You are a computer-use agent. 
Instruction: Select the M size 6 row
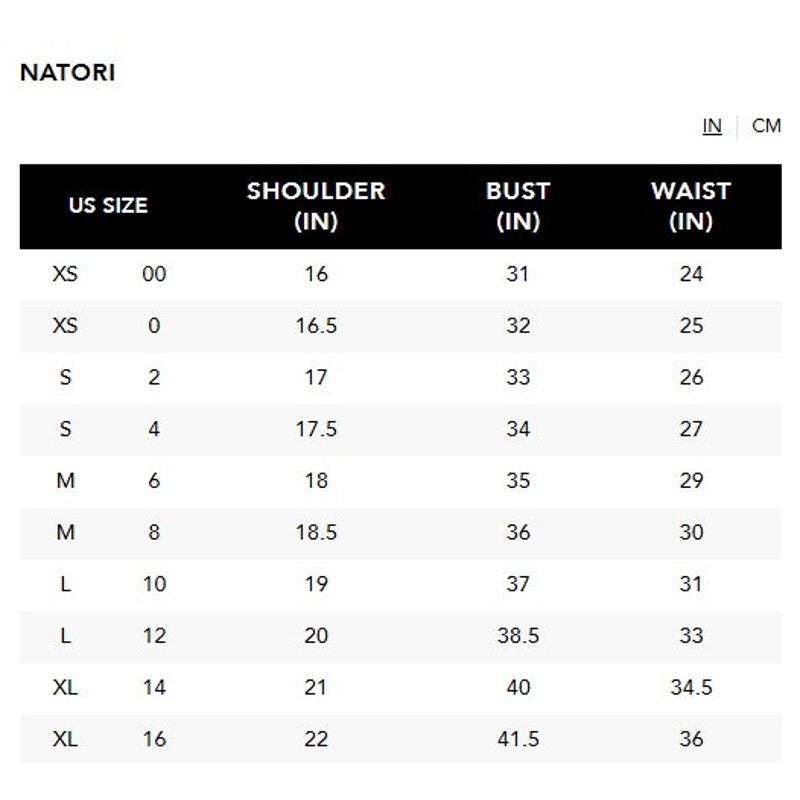point(401,481)
